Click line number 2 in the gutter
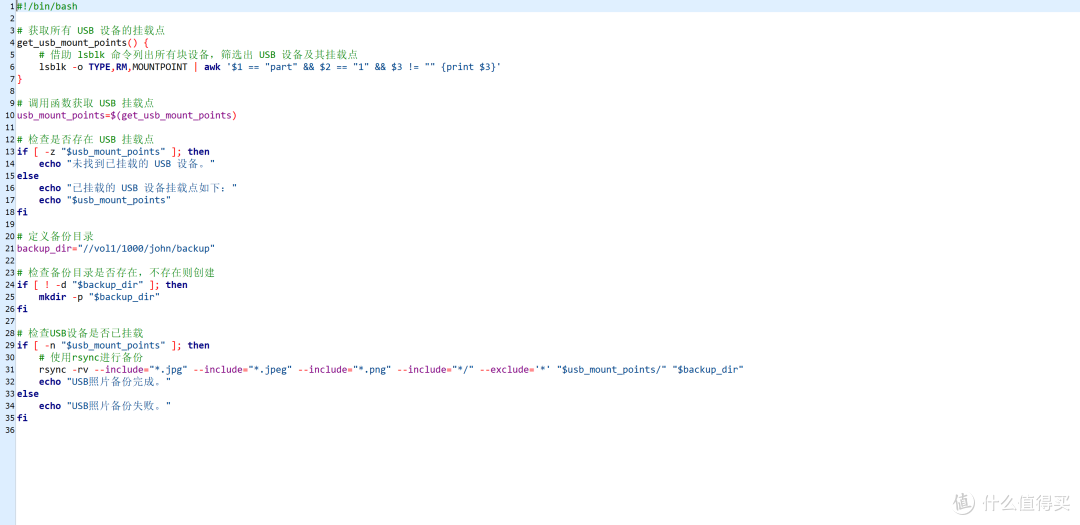This screenshot has height=525, width=1080. [12, 18]
